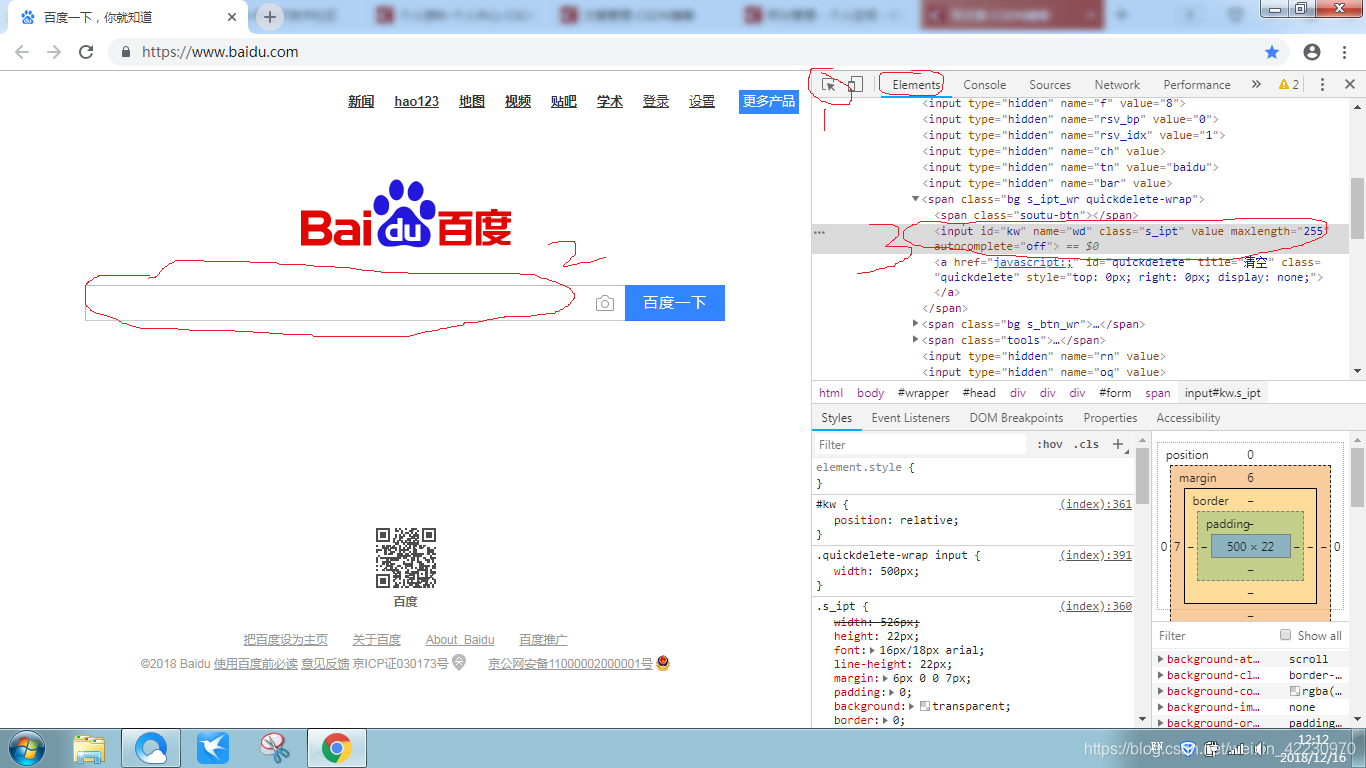Collapse the span bg s_ipt_wr quickdelete-wrap node

[x=915, y=199]
